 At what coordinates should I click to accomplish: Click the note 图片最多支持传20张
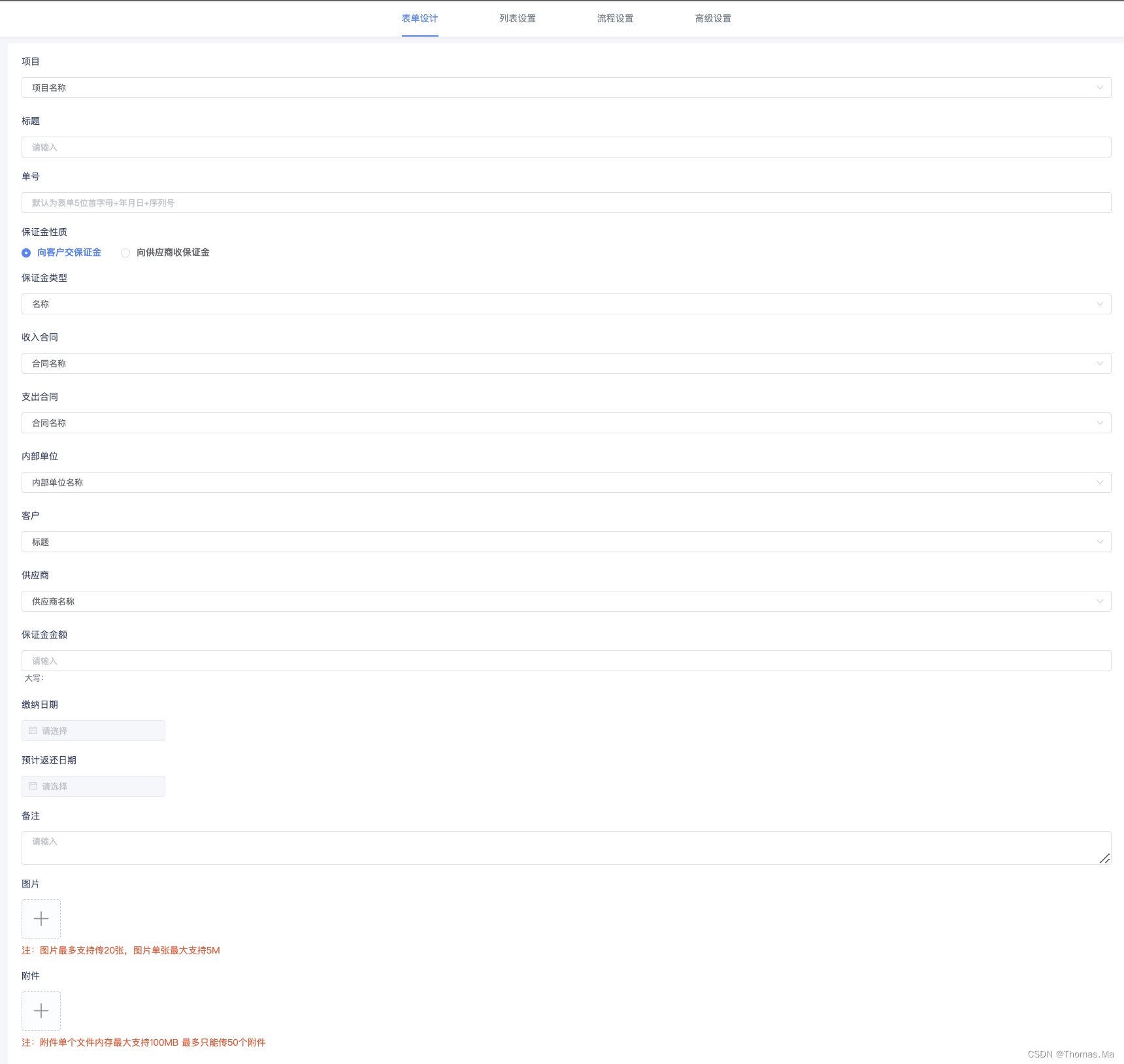coord(121,950)
